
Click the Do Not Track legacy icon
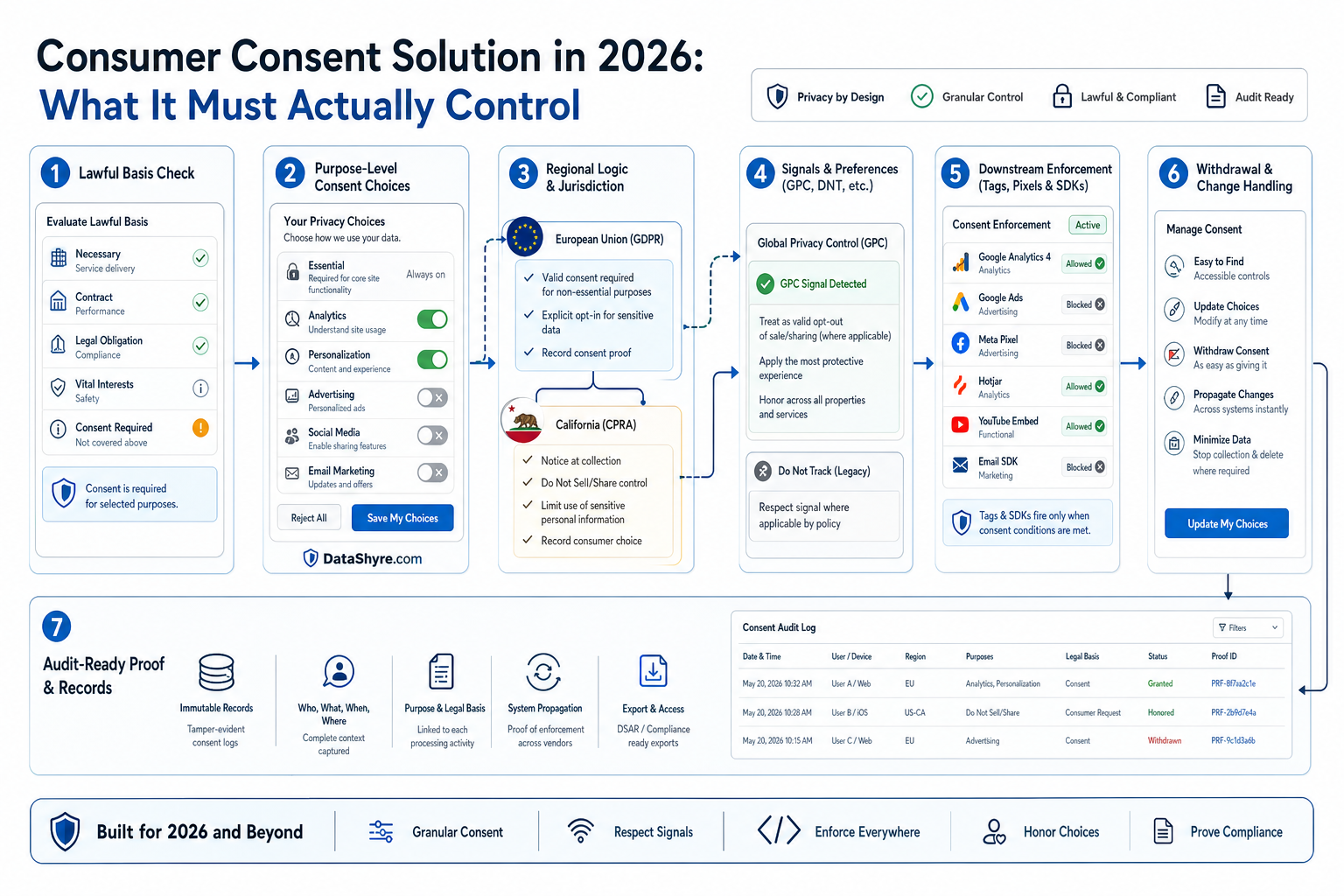tap(763, 471)
